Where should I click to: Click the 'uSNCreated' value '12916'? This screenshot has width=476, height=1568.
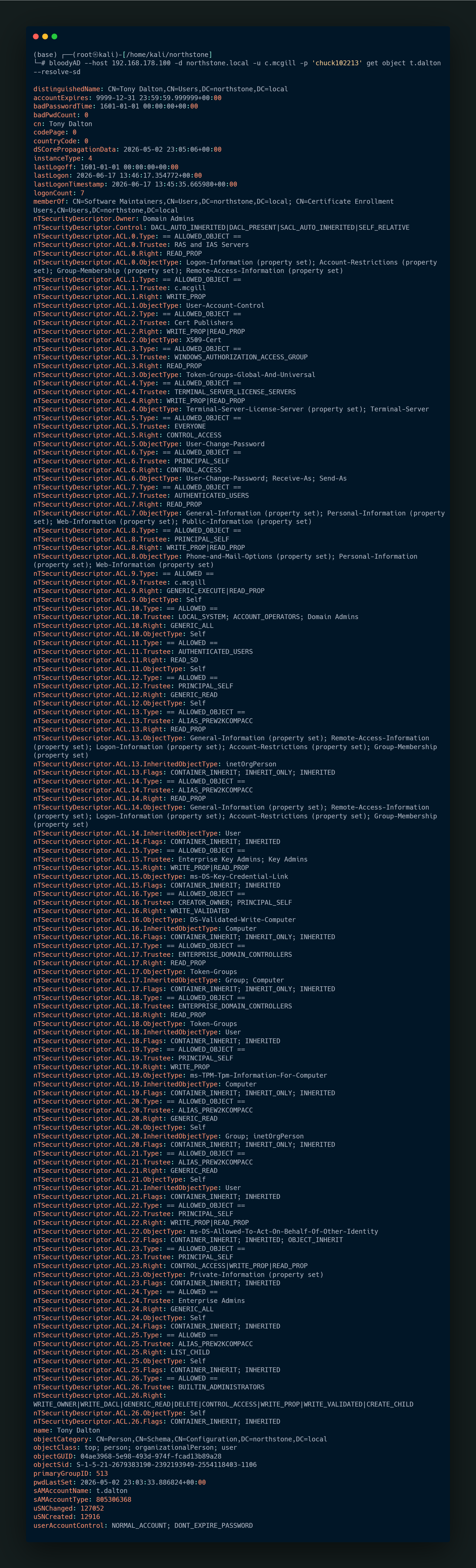[x=90, y=1517]
